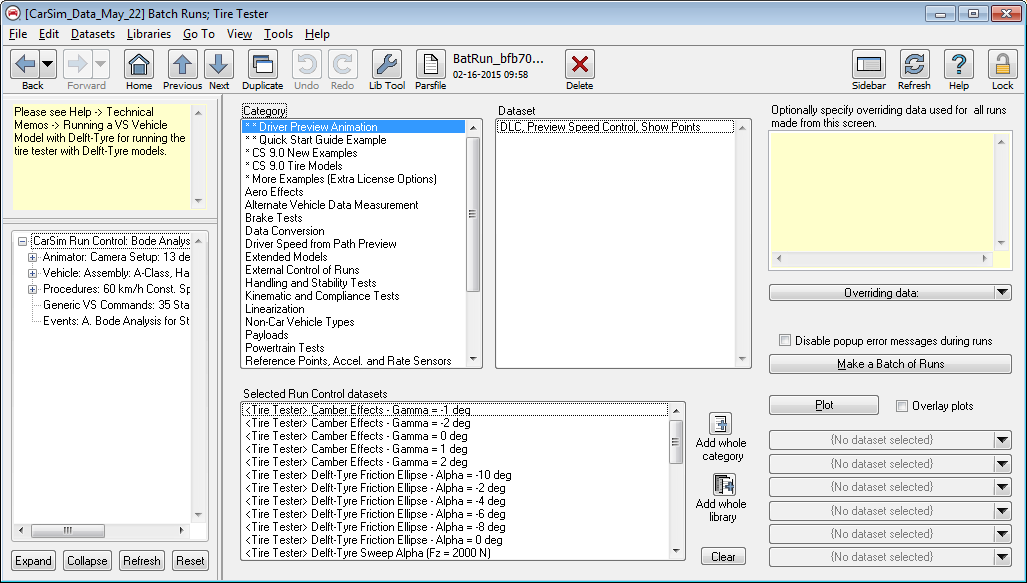Click the Plot button
Screen dimensions: 1027x583
tap(824, 405)
